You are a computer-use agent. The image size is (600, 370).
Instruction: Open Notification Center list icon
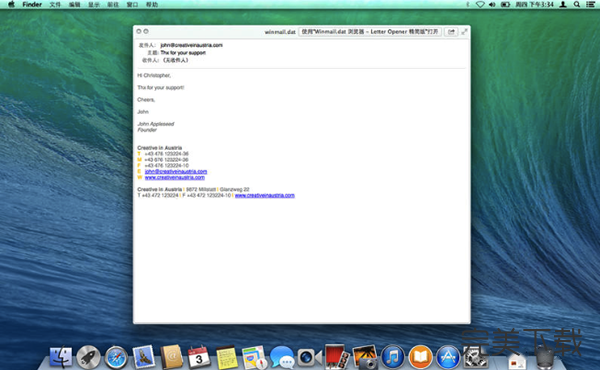[590, 5]
